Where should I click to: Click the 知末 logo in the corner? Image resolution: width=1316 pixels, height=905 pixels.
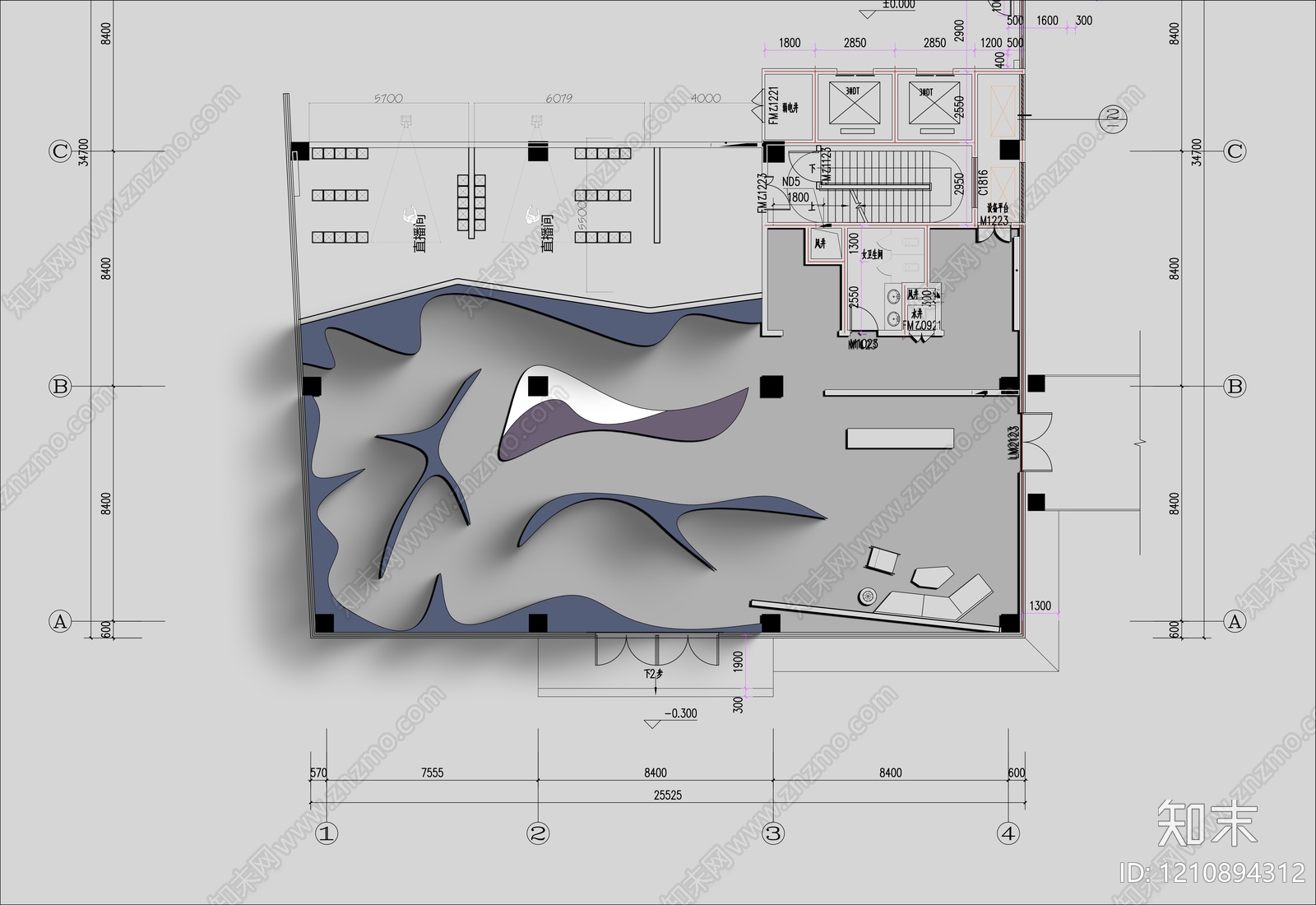point(1207,822)
